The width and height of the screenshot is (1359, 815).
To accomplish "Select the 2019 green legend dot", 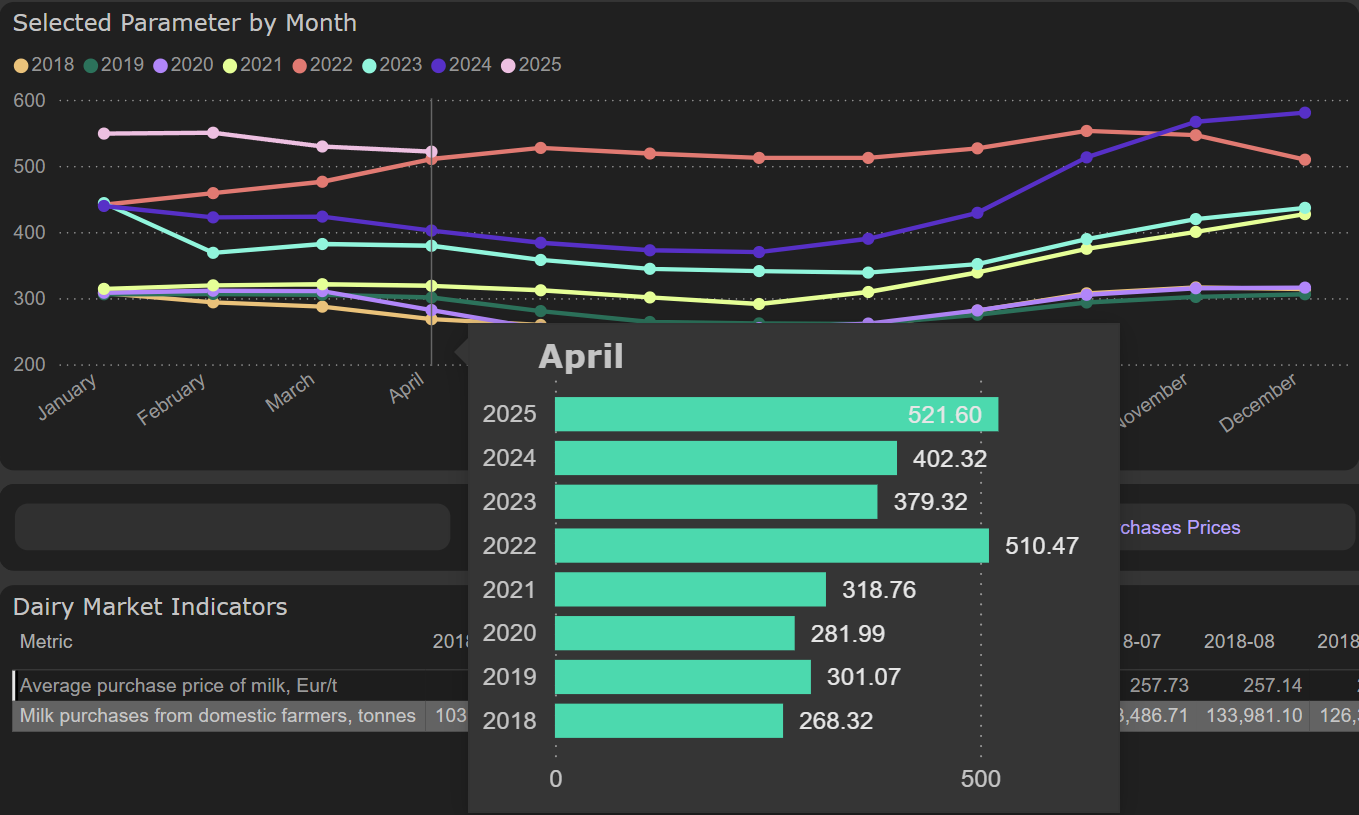I will (x=91, y=65).
